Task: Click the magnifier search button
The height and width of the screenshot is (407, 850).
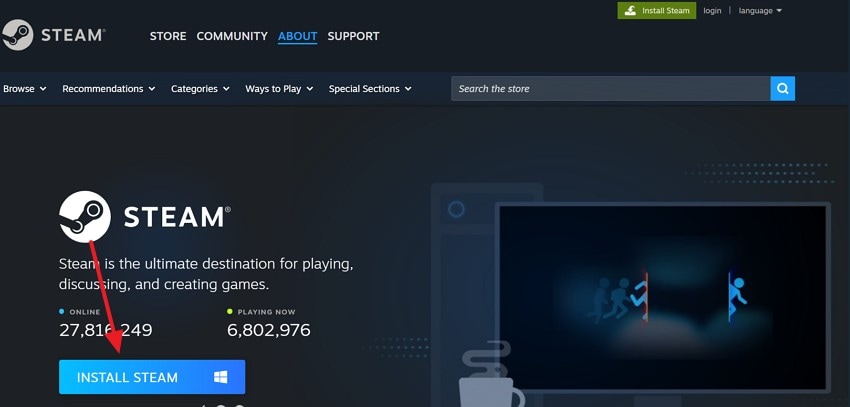Action: click(x=782, y=88)
